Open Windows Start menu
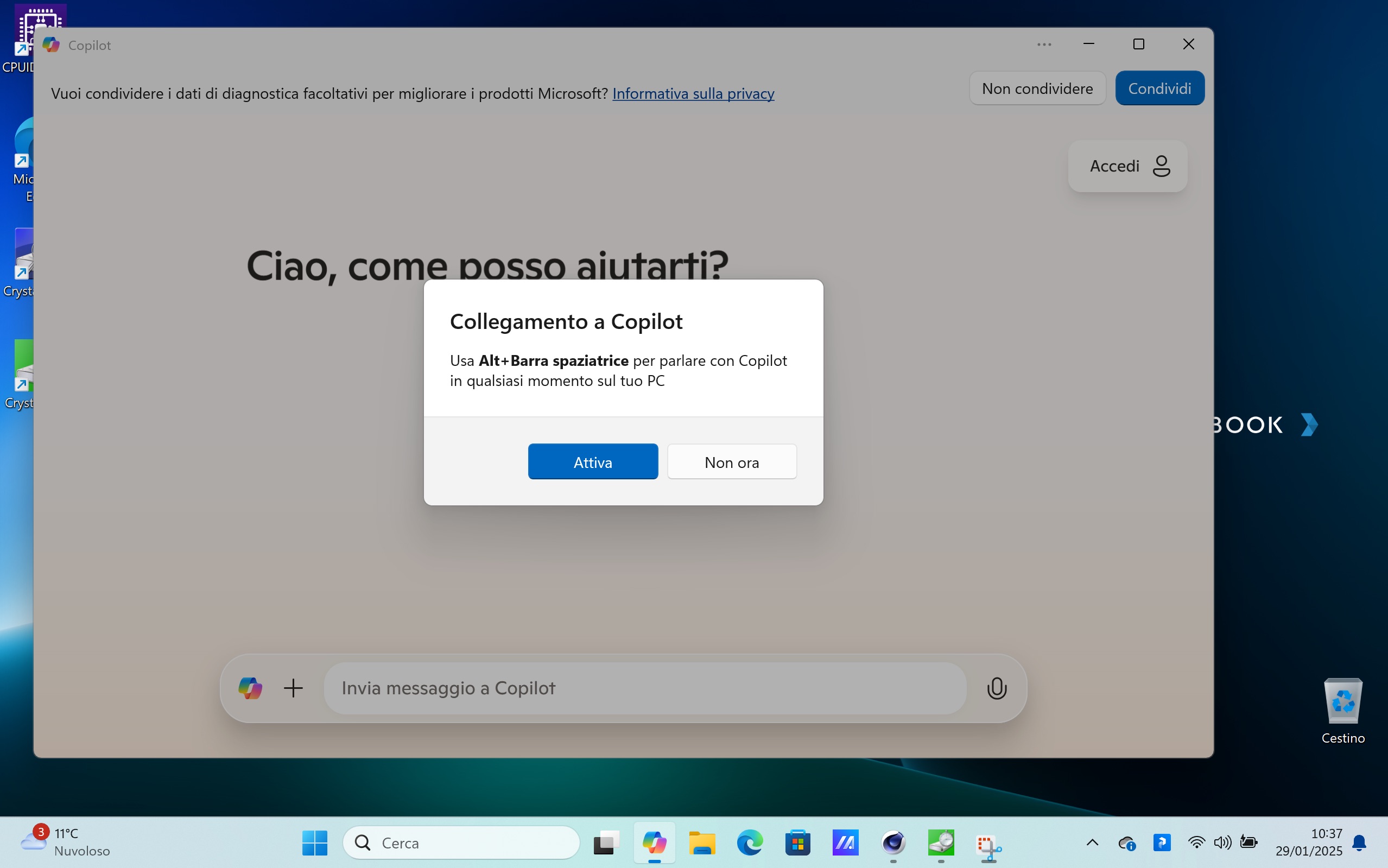This screenshot has width=1388, height=868. coord(315,842)
